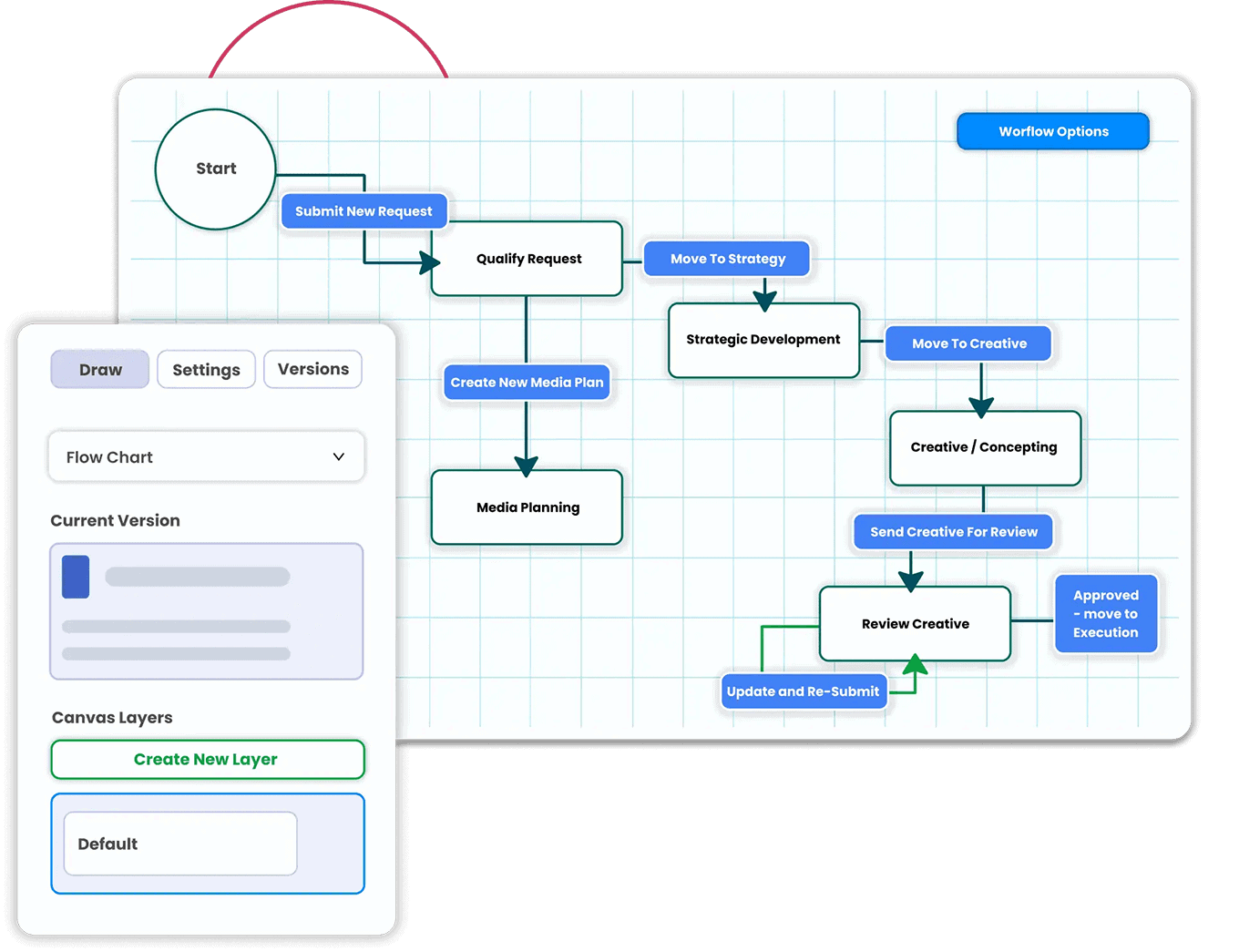This screenshot has width=1239, height=952.
Task: Click the arrowhead above Creative / Concepting box
Action: click(981, 406)
